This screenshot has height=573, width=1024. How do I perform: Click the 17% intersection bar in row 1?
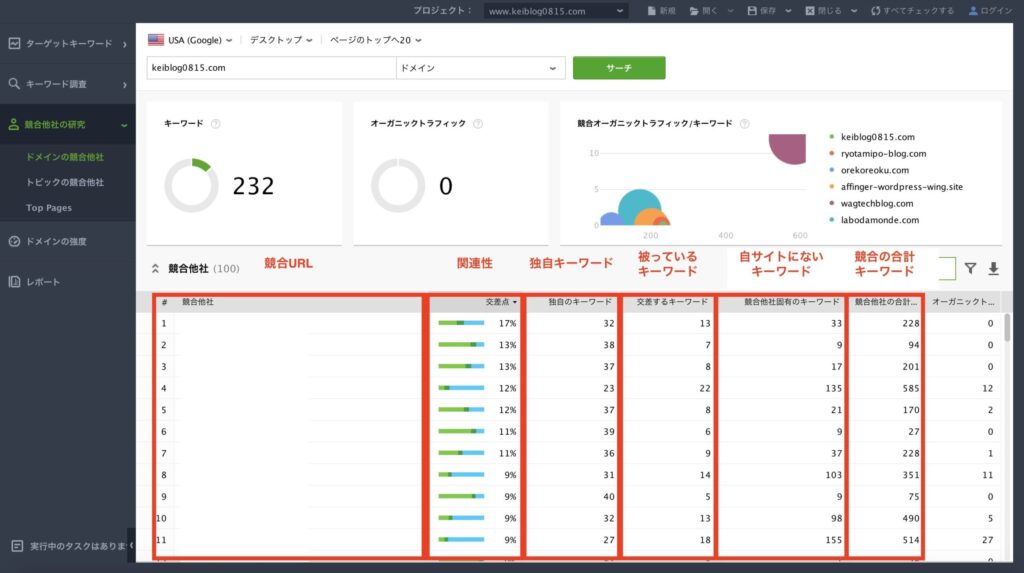click(x=461, y=323)
